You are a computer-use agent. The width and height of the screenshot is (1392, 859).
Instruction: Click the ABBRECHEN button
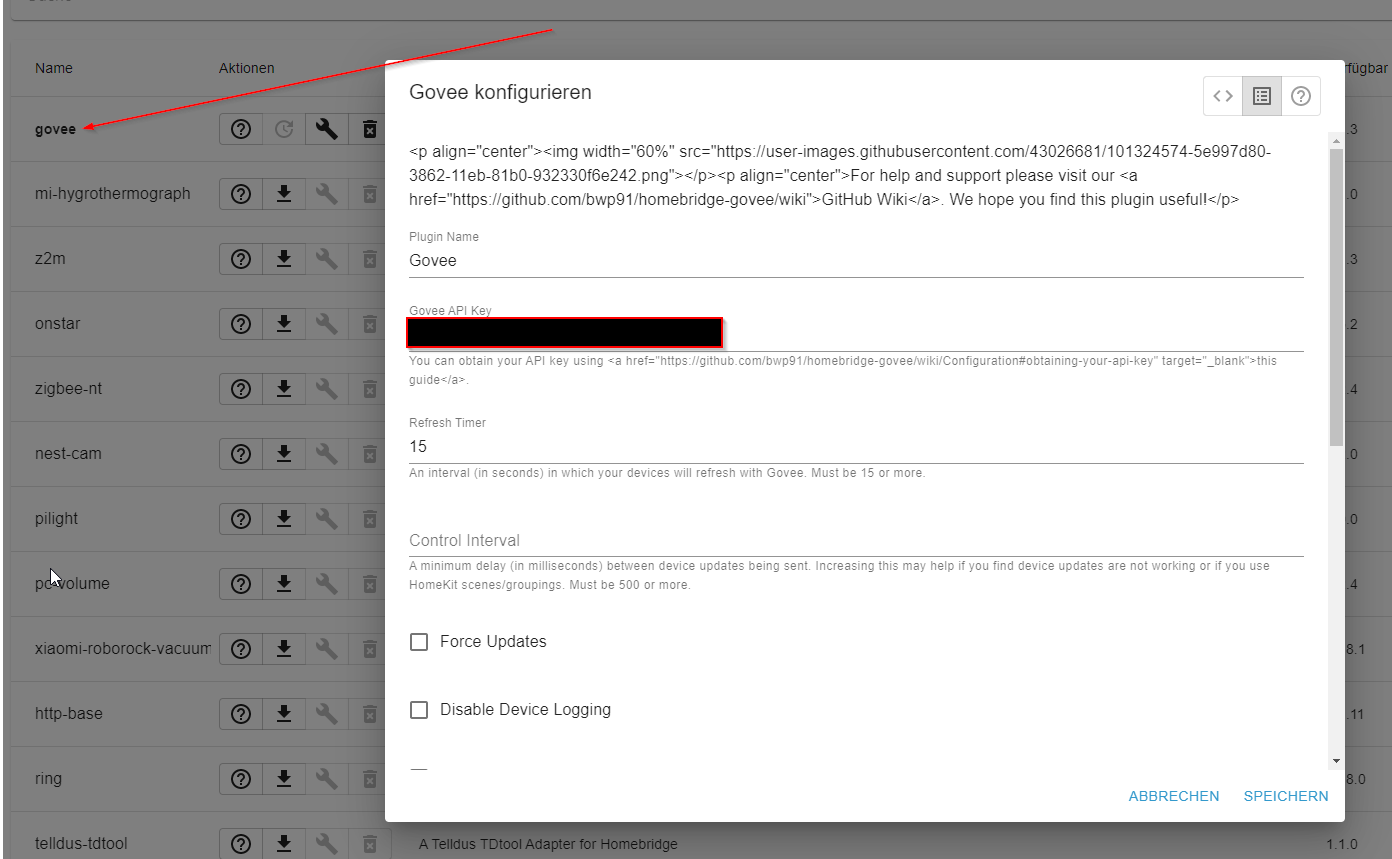1174,796
